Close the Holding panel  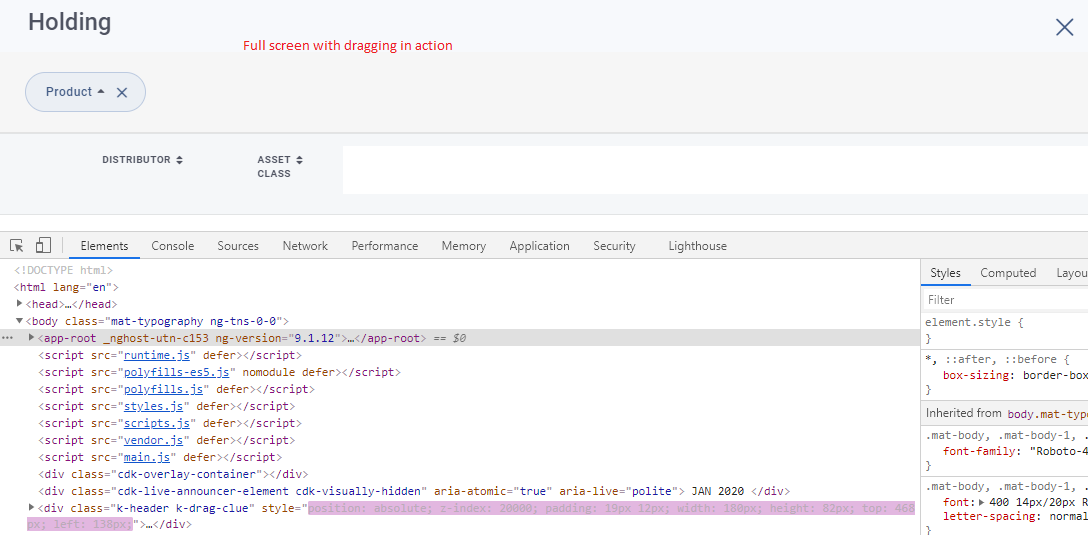(1064, 27)
